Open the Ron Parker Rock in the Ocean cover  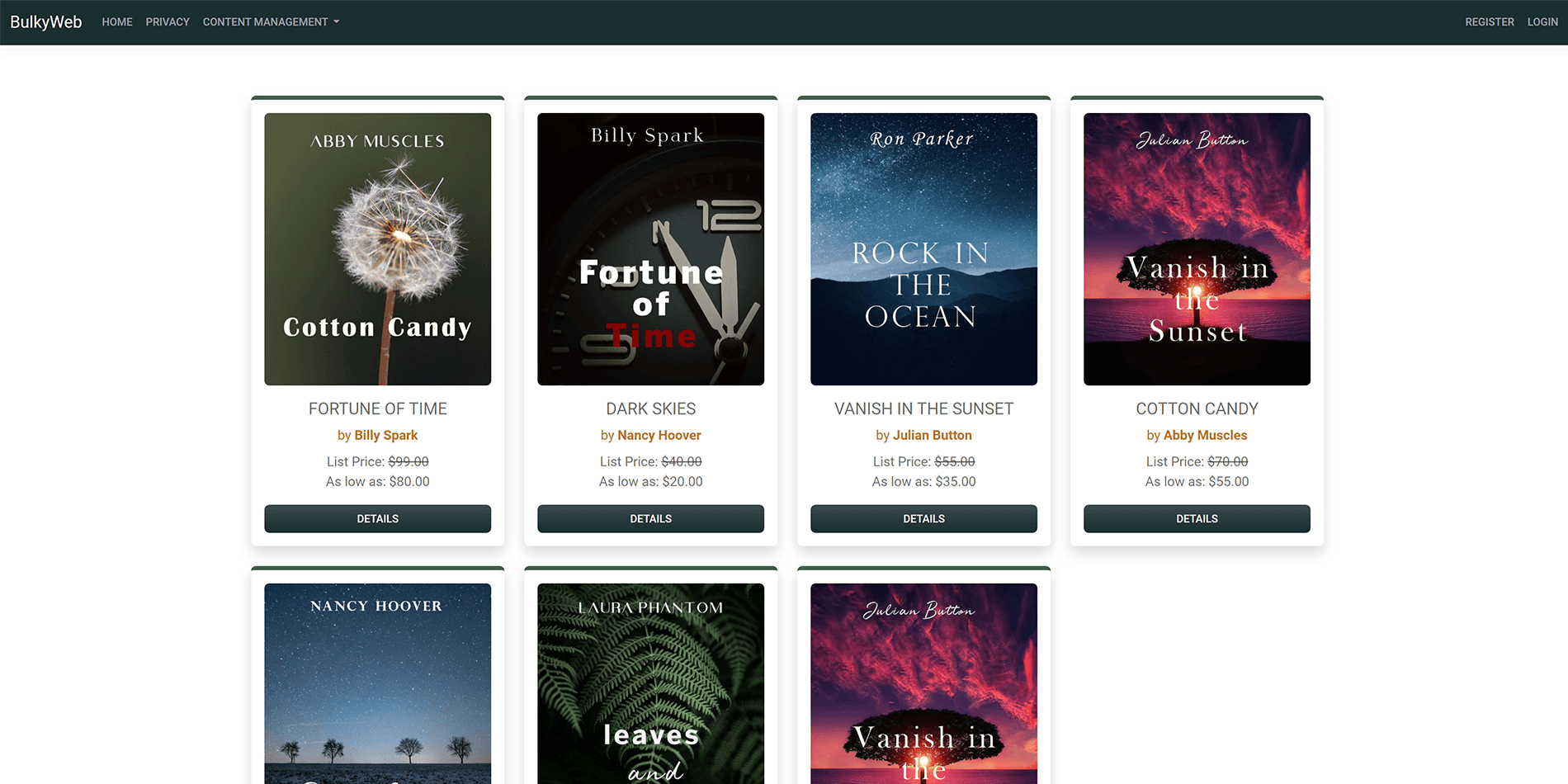point(924,249)
